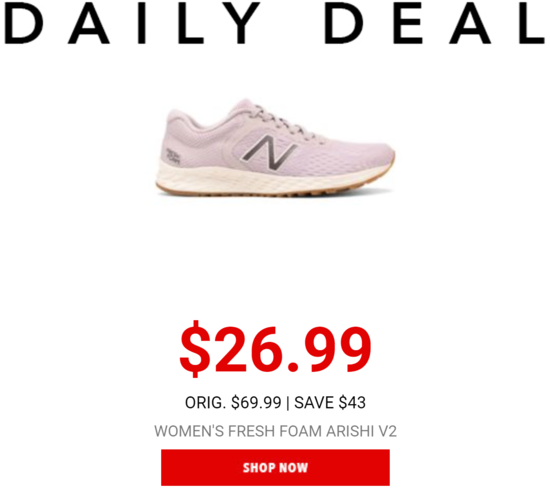Click the Fresh Foam heel logo on the shoe
The image size is (550, 490).
173,156
